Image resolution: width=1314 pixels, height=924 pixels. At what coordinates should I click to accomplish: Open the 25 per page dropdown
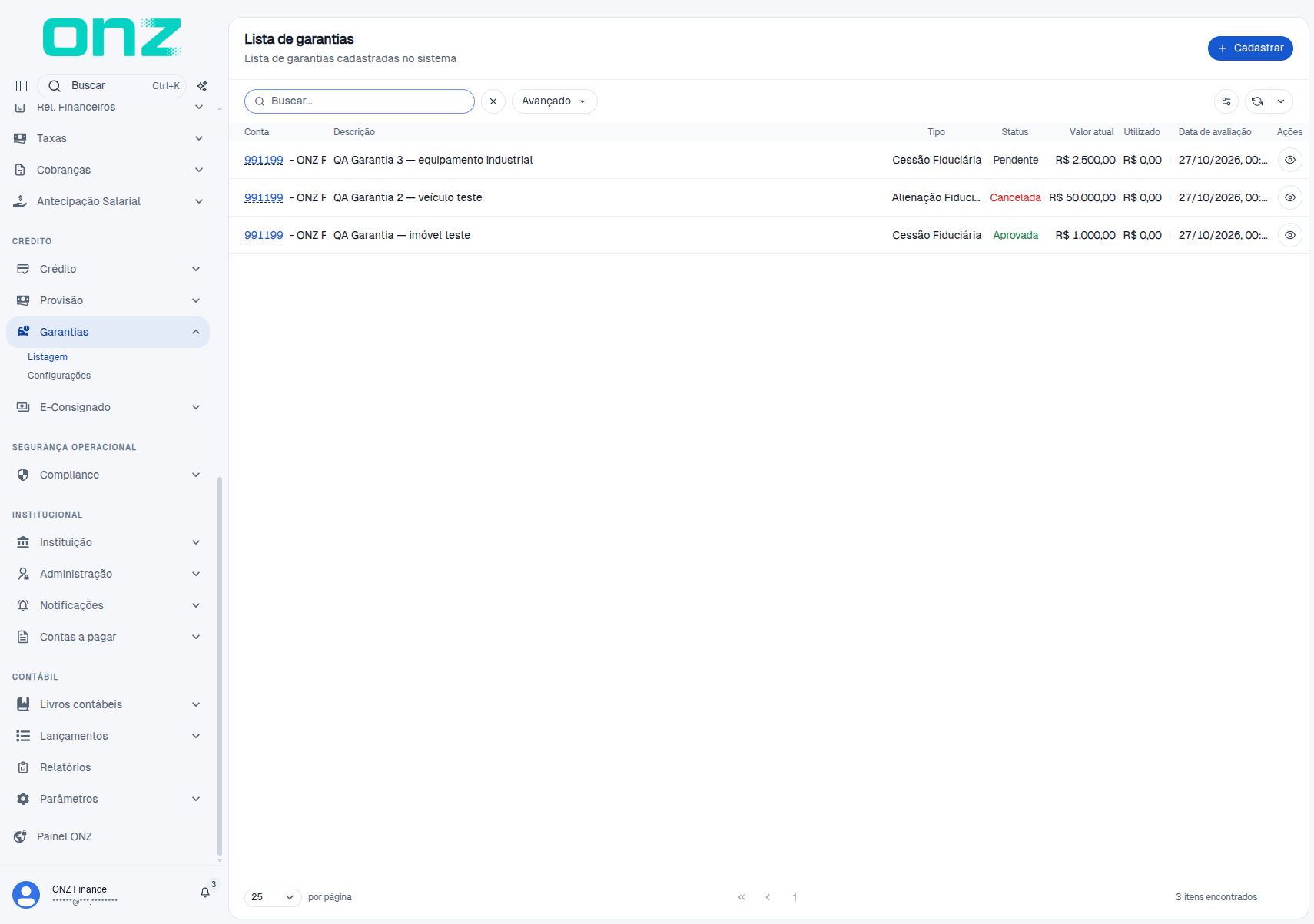tap(273, 897)
